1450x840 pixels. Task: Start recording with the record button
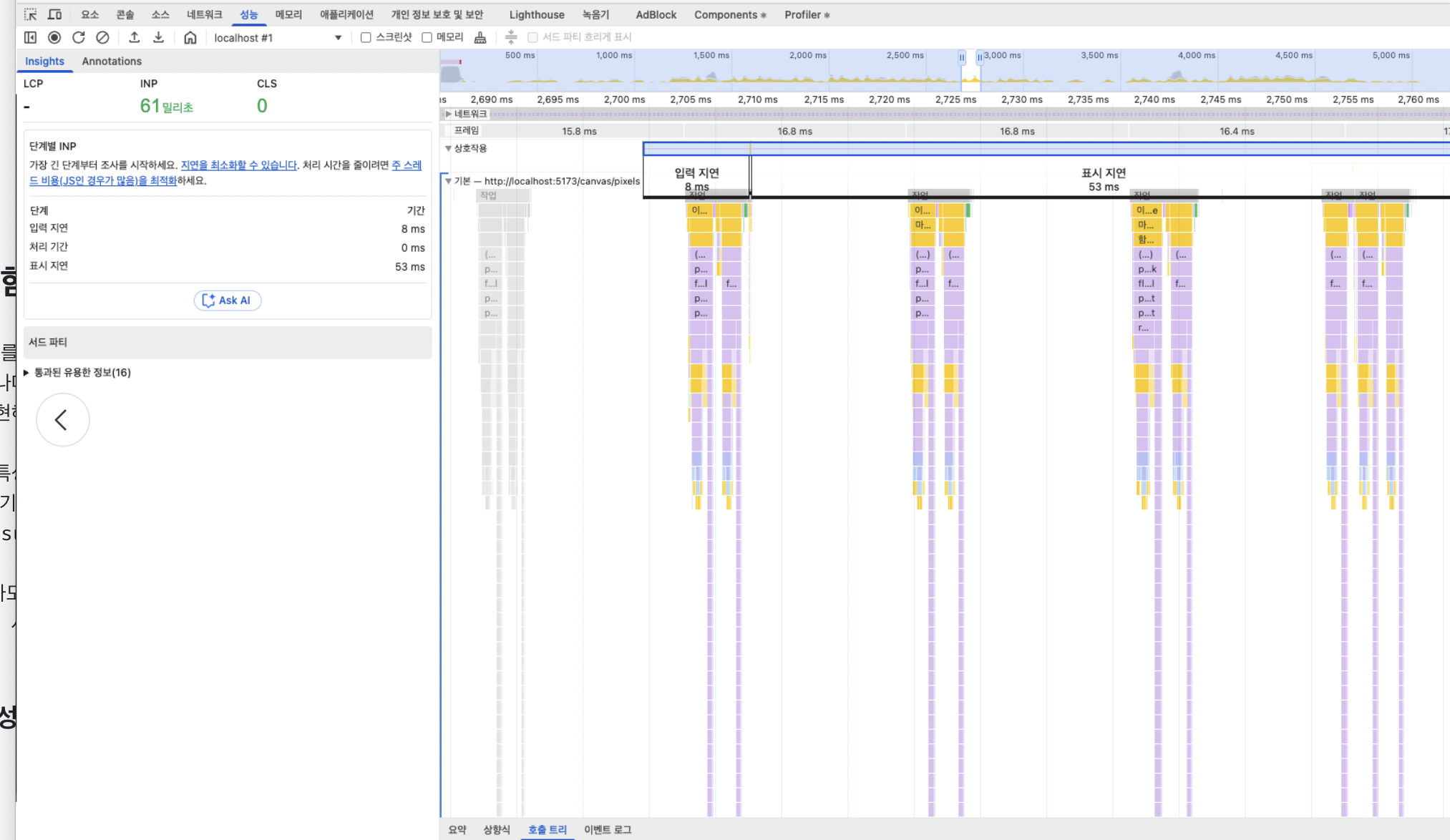(54, 37)
